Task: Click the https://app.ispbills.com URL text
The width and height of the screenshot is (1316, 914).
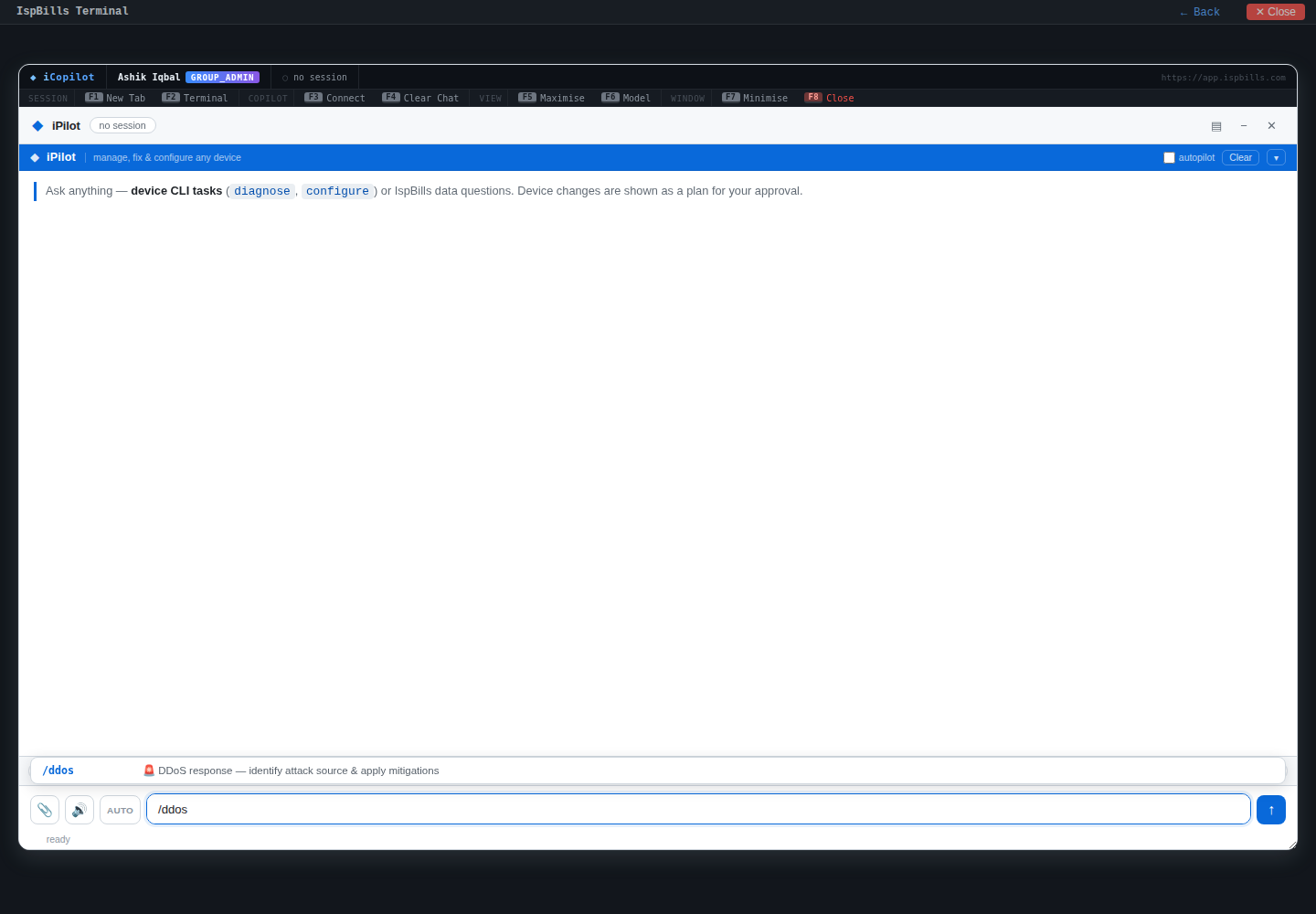Action: (1223, 78)
